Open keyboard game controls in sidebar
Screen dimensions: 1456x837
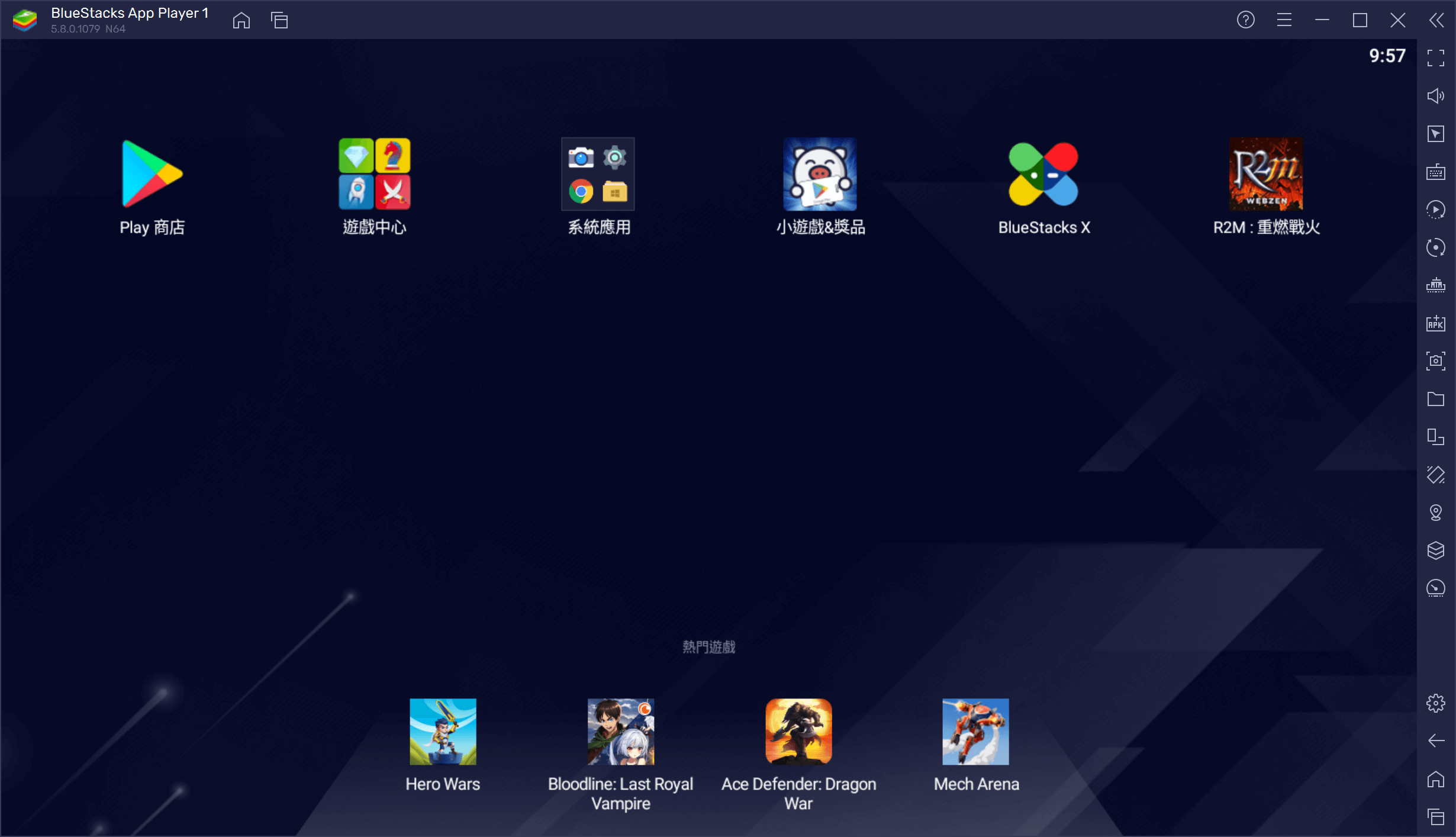pos(1436,172)
